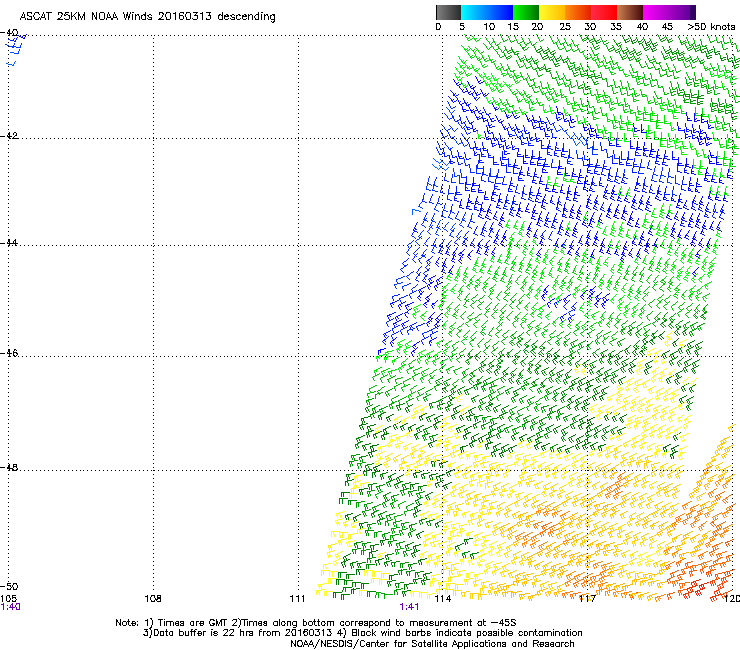Click the blue 10-15 knots legend color

tap(500, 12)
